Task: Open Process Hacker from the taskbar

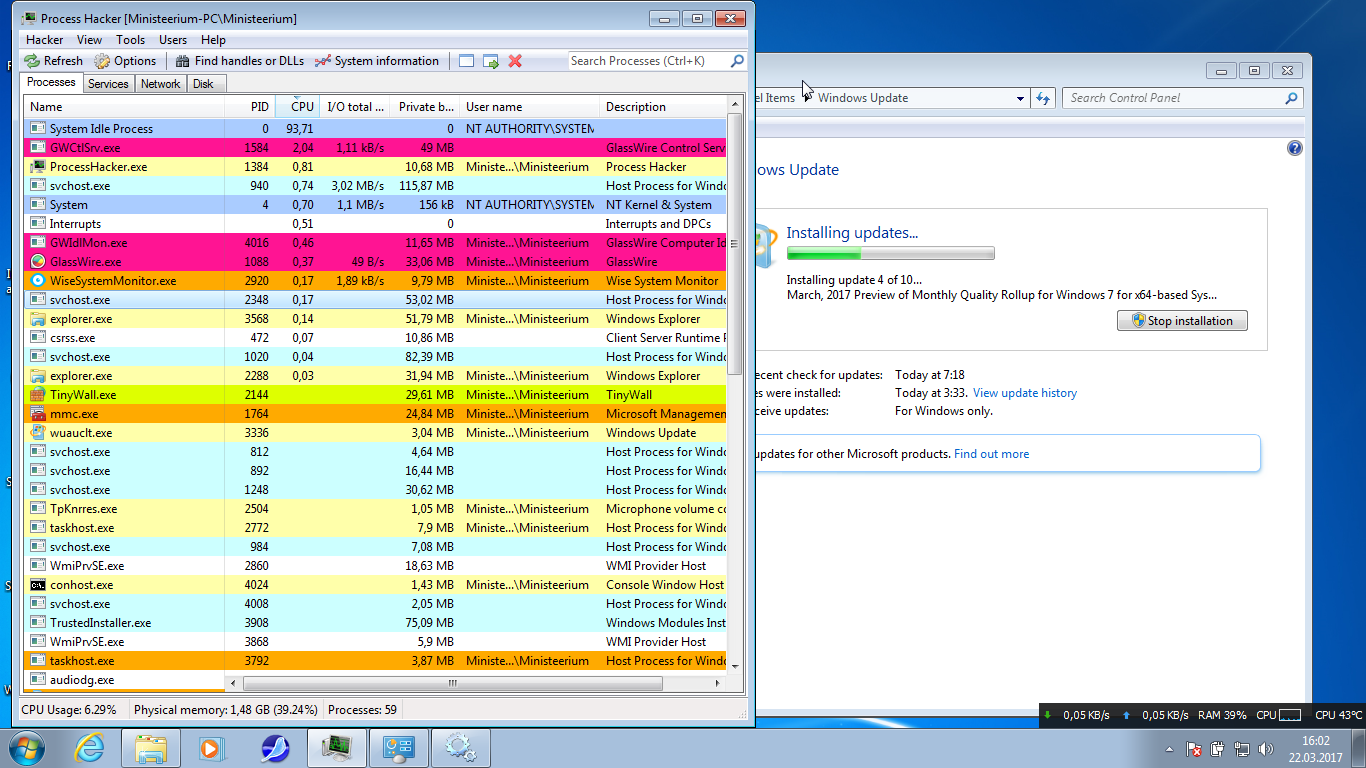Action: click(336, 747)
